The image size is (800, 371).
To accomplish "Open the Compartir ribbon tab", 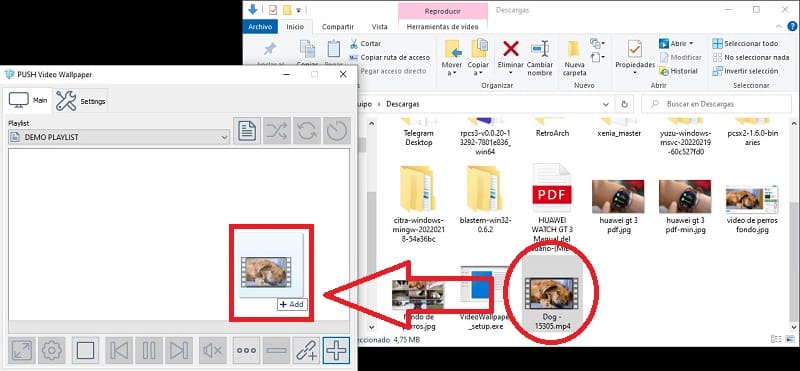I will pyautogui.click(x=338, y=27).
